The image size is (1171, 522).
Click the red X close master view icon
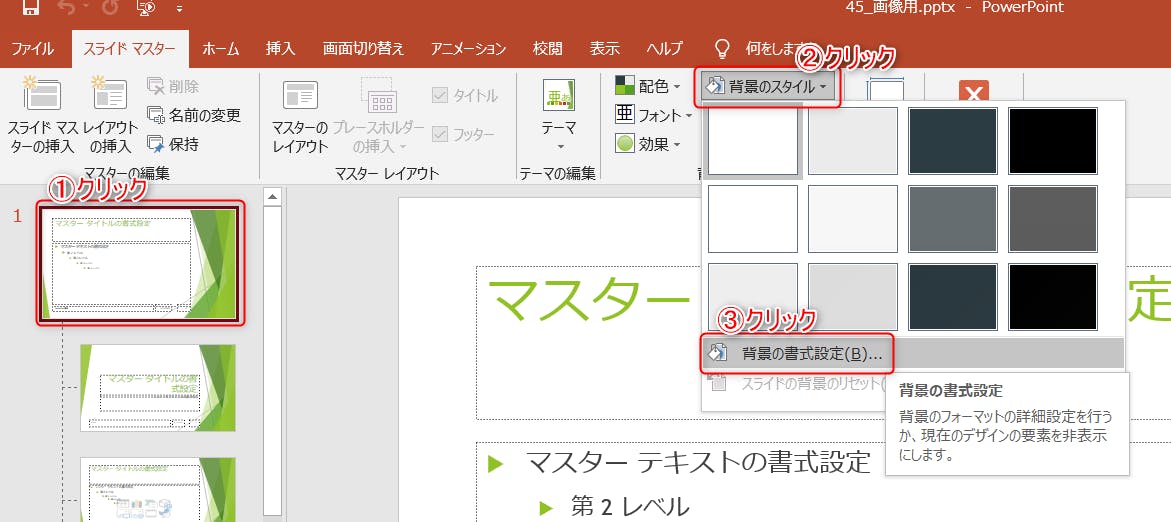tap(973, 91)
